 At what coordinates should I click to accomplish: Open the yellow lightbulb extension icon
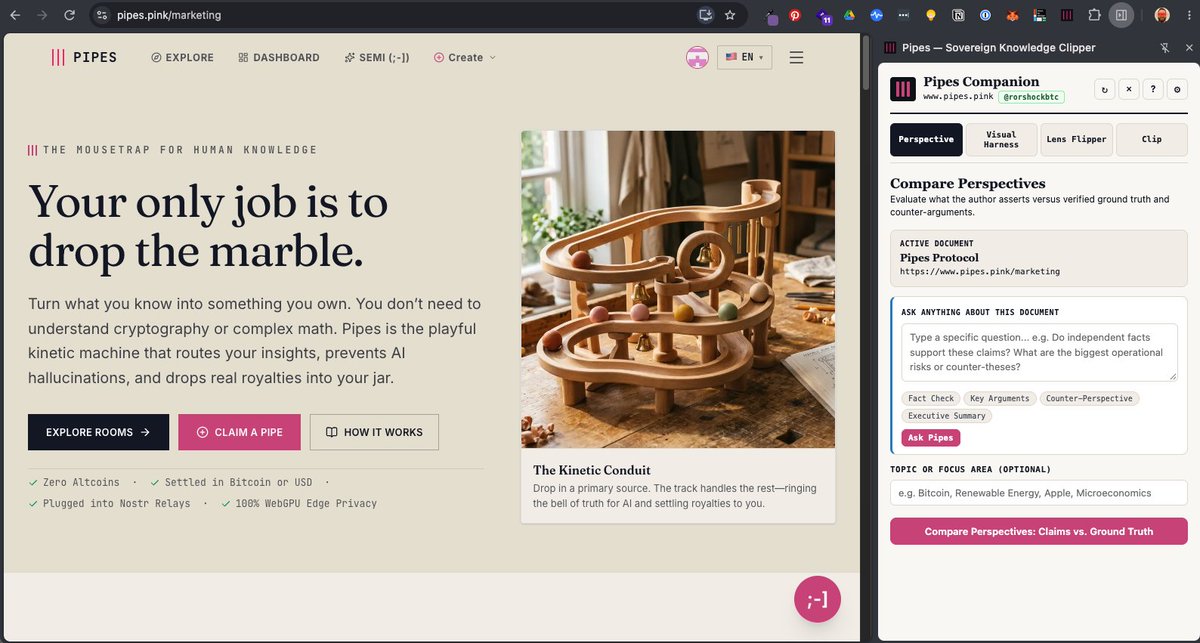[x=931, y=15]
